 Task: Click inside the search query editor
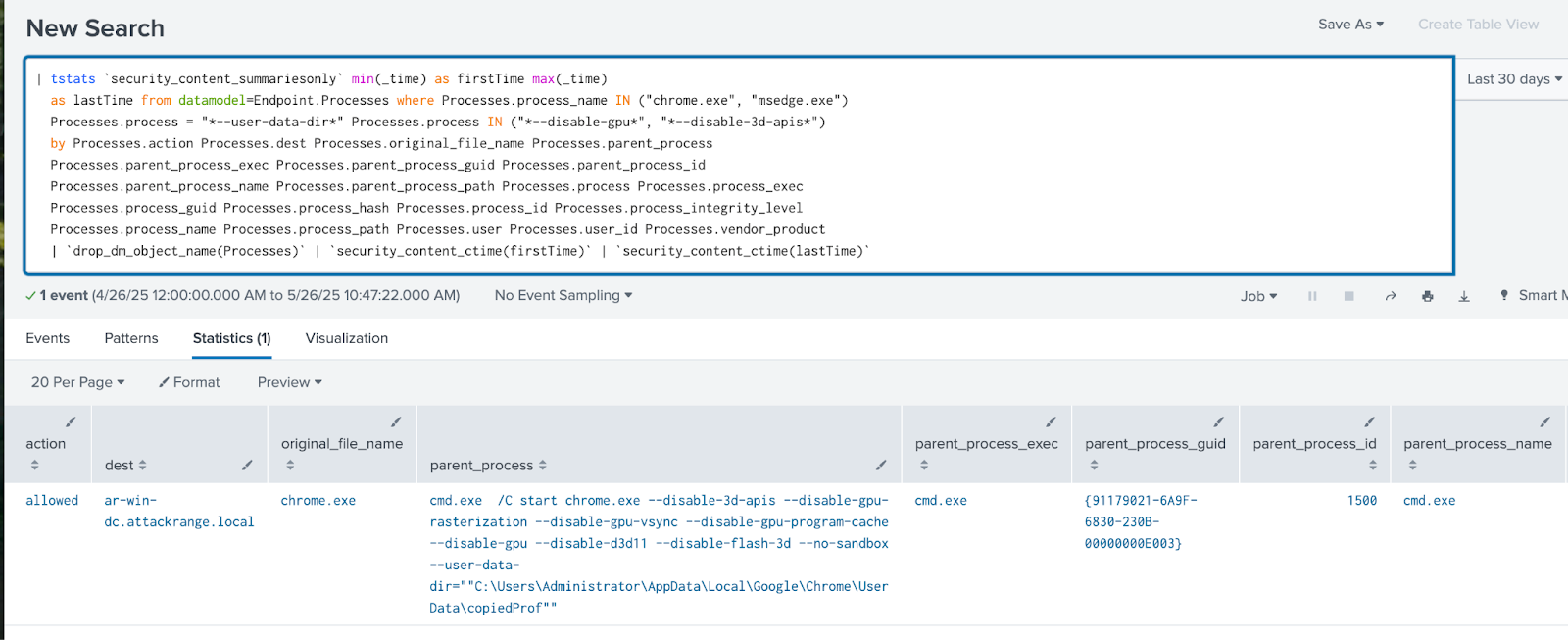[x=739, y=165]
